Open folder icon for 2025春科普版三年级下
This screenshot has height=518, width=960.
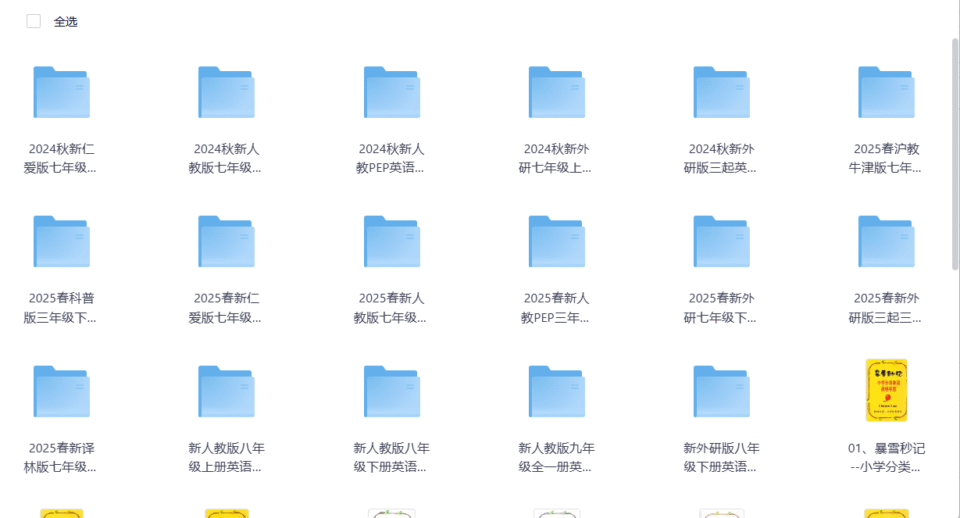pos(61,241)
